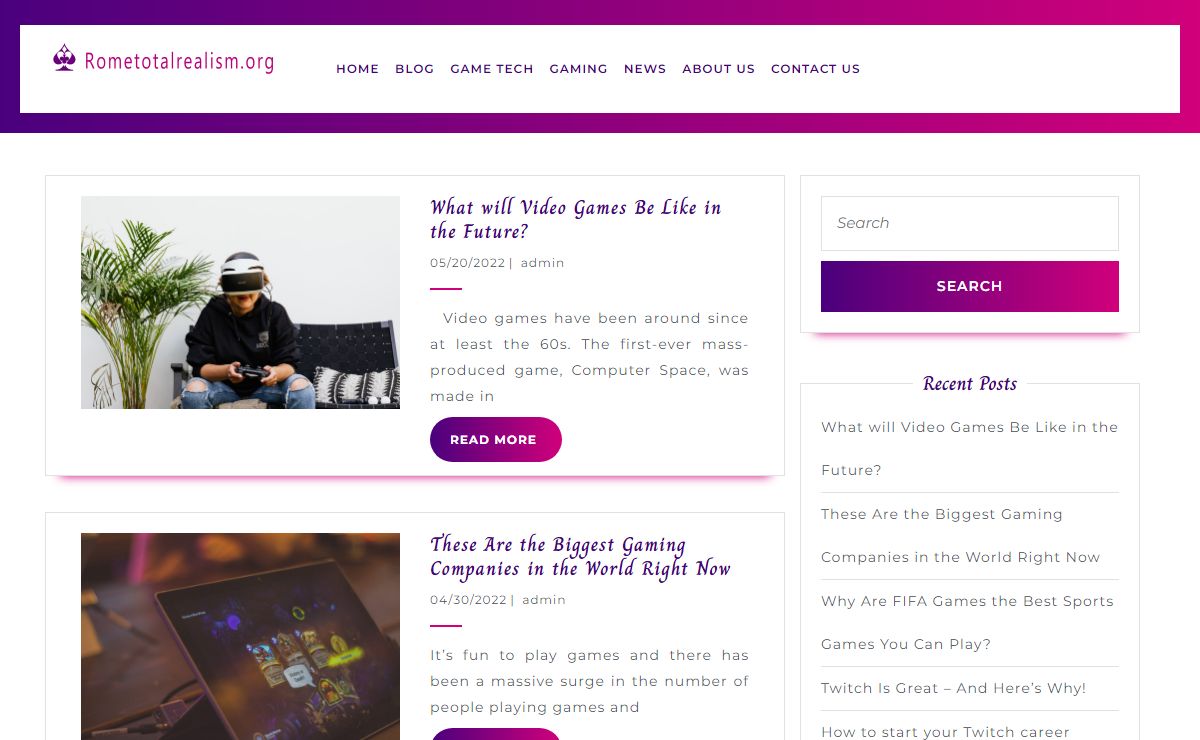Open the Blog menu item
The height and width of the screenshot is (740, 1200).
point(414,69)
